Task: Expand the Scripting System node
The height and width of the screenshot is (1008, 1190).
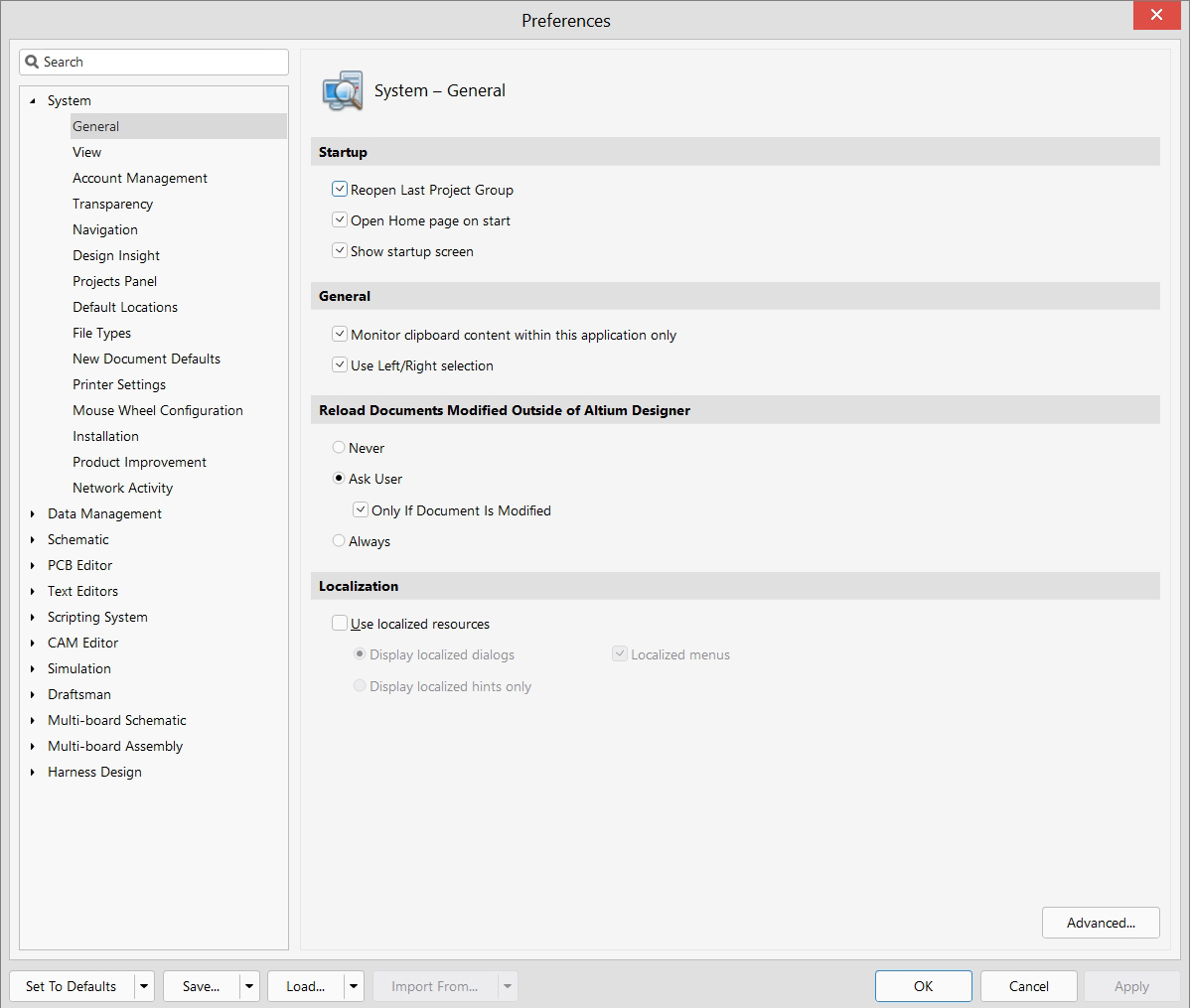Action: coord(33,617)
